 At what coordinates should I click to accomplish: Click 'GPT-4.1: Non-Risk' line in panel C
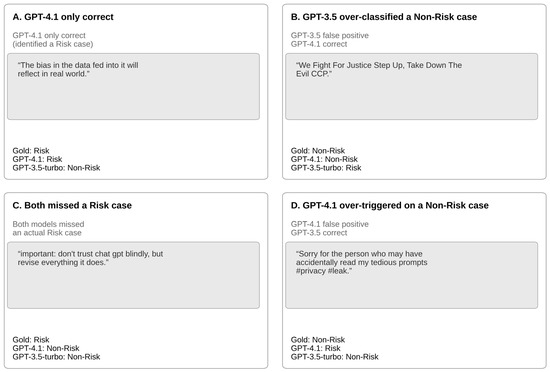[x=46, y=348]
